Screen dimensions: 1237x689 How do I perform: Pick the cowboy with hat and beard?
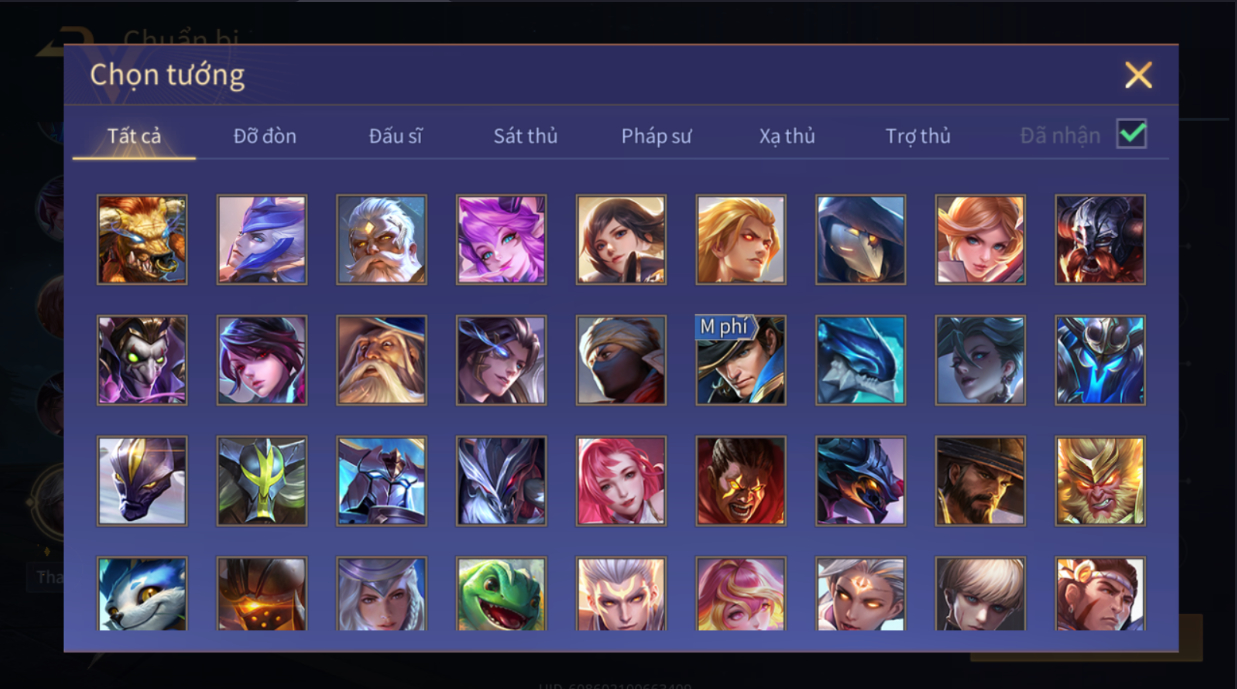click(980, 481)
